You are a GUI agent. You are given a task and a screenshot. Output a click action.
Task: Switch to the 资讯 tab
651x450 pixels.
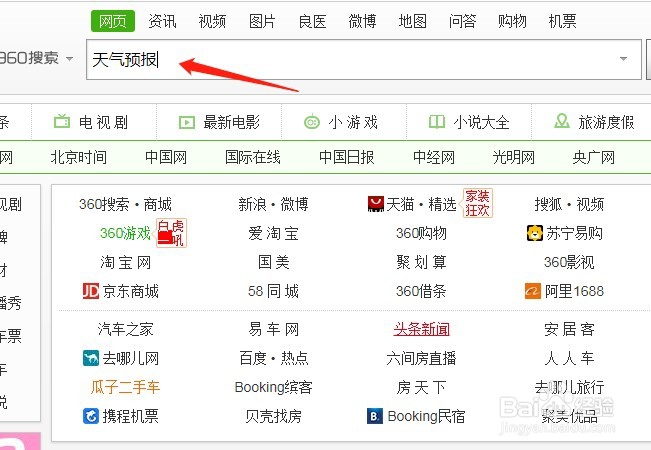pos(162,21)
